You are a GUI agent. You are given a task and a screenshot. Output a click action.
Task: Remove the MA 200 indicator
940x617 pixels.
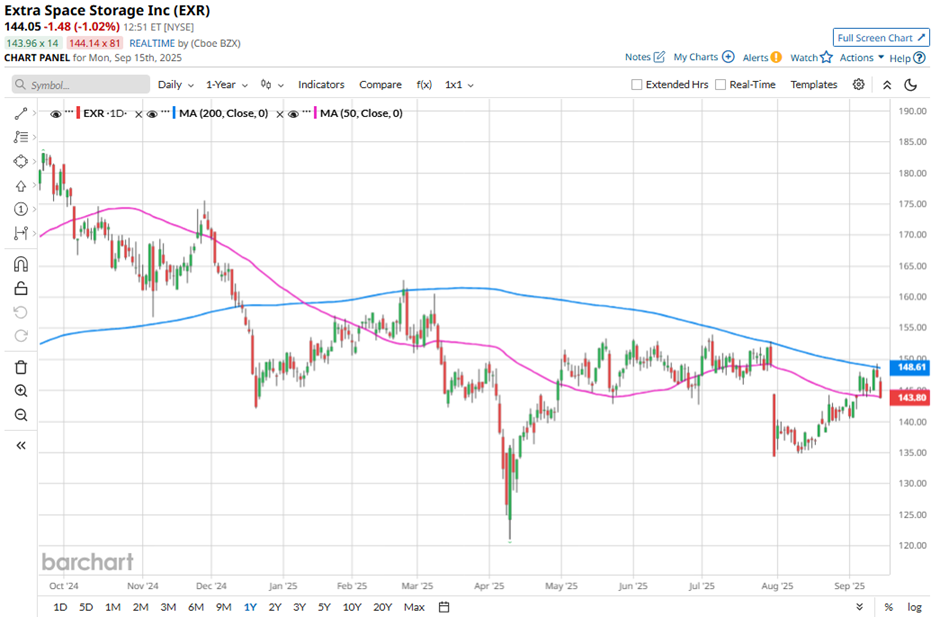[x=279, y=115]
